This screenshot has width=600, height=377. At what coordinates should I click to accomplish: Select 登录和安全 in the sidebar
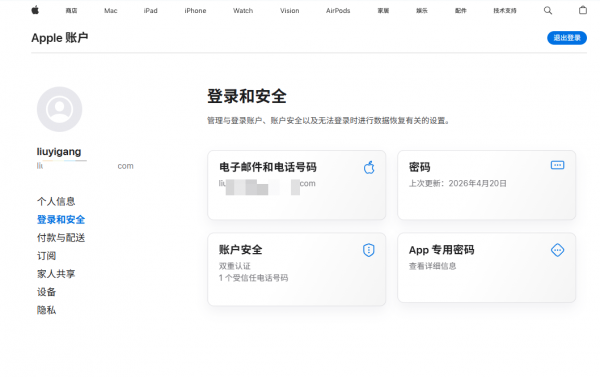tap(61, 220)
